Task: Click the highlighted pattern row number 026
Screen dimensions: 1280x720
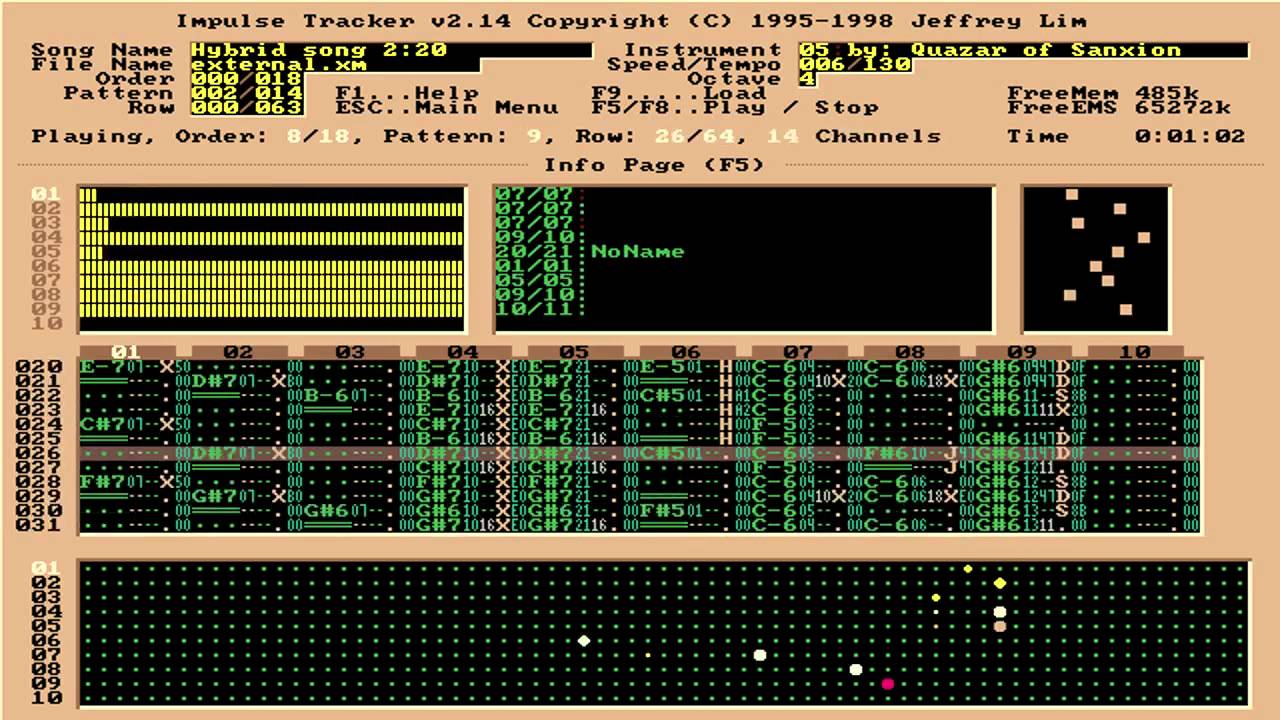Action: pos(39,453)
